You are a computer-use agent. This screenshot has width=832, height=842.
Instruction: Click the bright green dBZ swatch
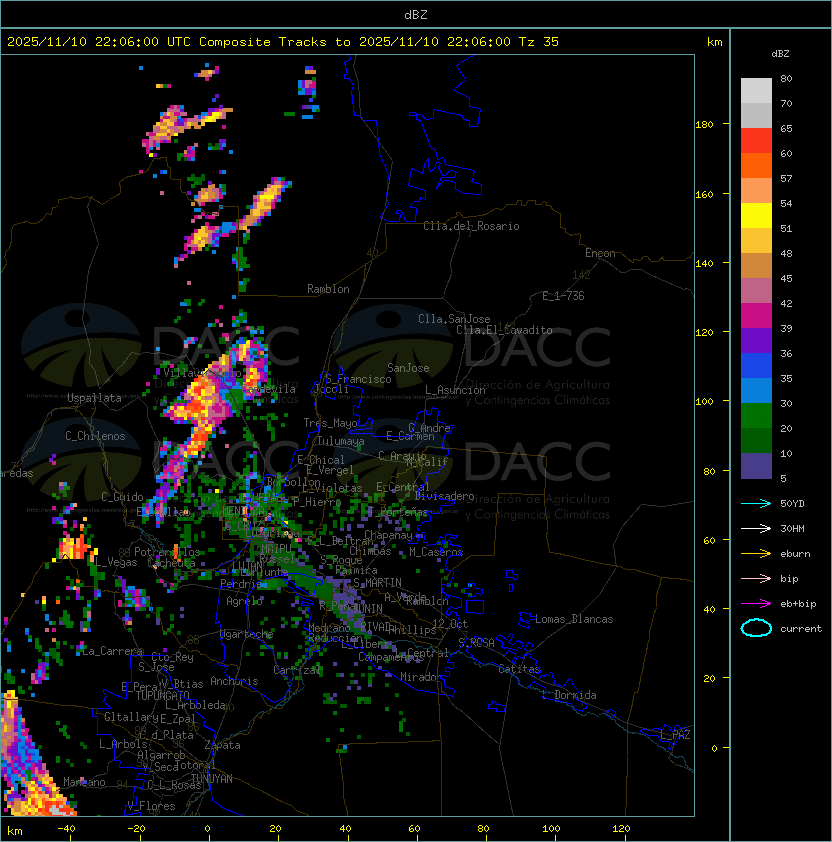pyautogui.click(x=756, y=416)
